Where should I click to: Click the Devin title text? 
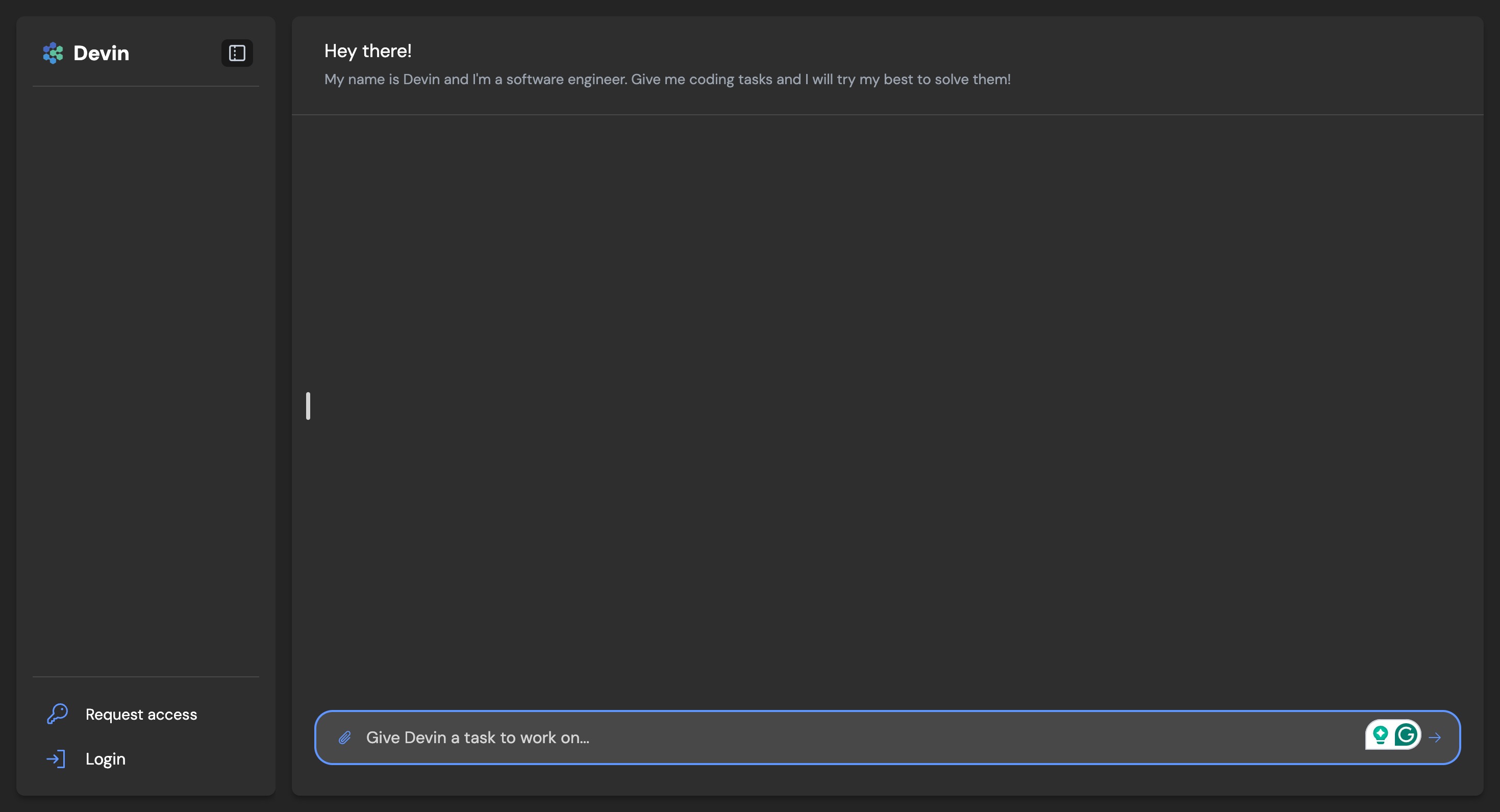click(102, 53)
